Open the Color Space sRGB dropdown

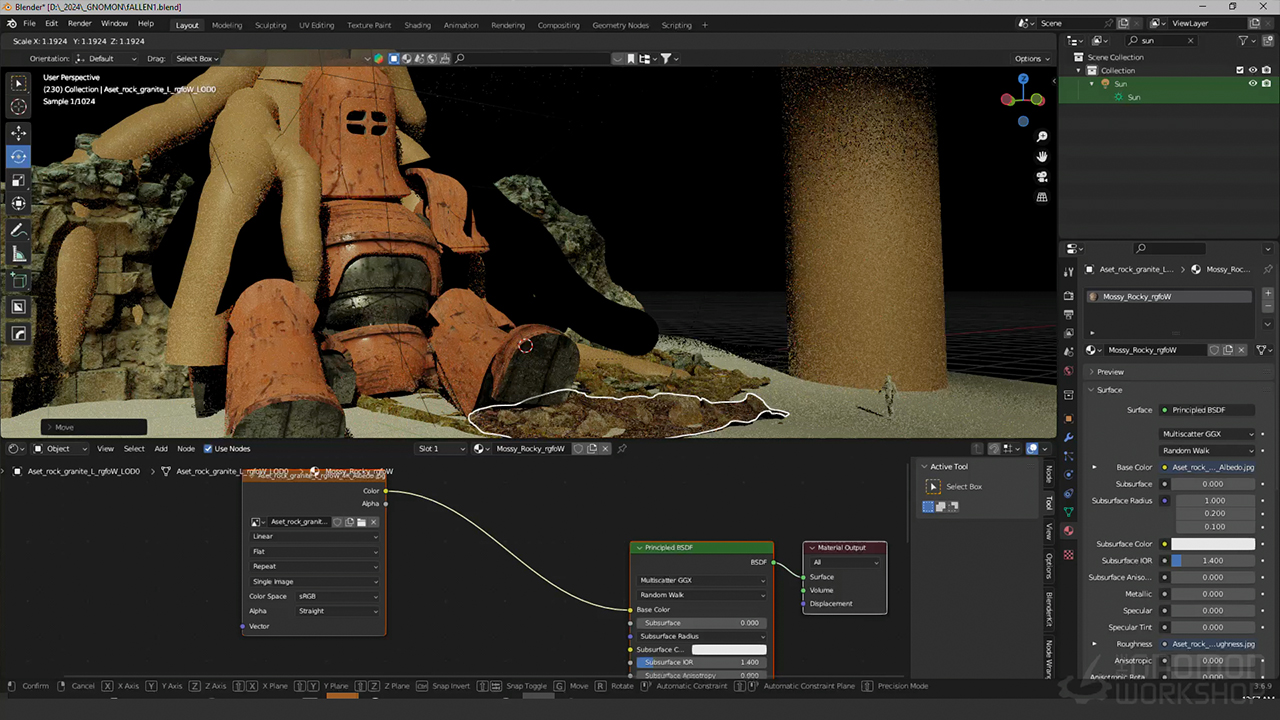338,596
